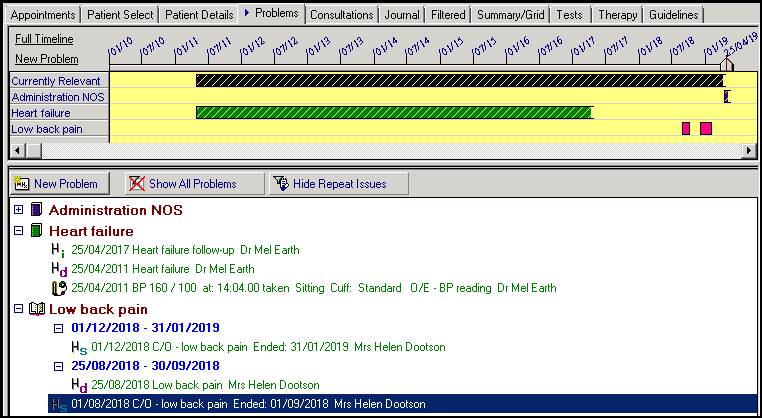Click the BP reading stethoscope icon
This screenshot has height=418, width=762.
[58, 289]
